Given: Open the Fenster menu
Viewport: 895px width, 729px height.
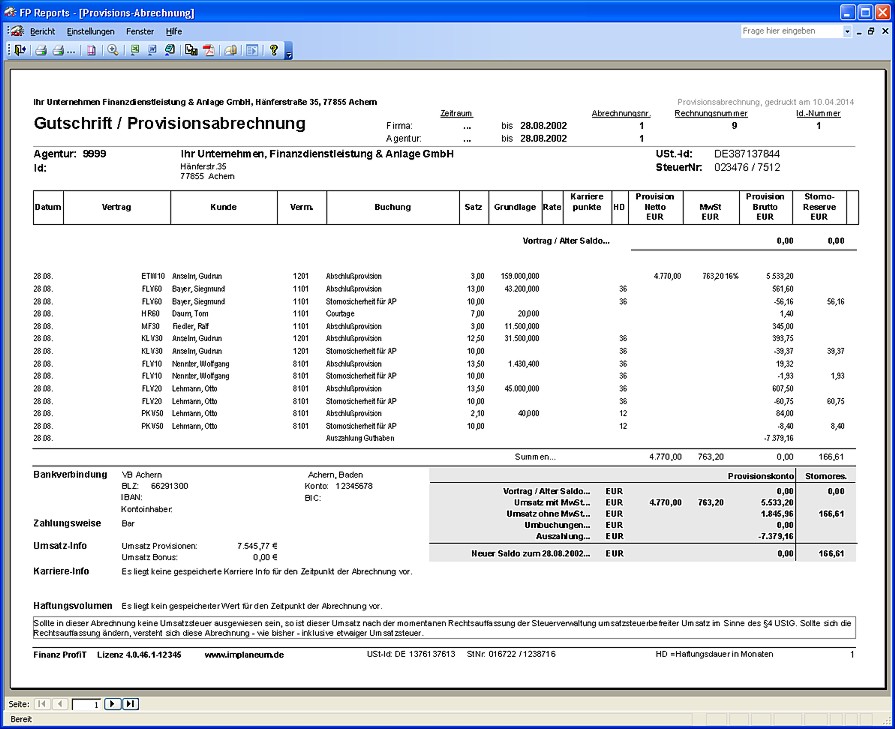Looking at the screenshot, I should tap(140, 31).
